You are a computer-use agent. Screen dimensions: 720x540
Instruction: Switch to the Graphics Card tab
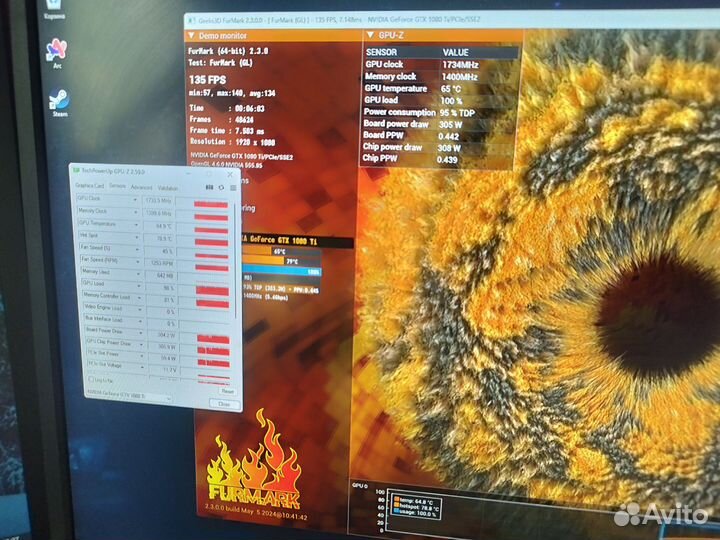coord(90,185)
